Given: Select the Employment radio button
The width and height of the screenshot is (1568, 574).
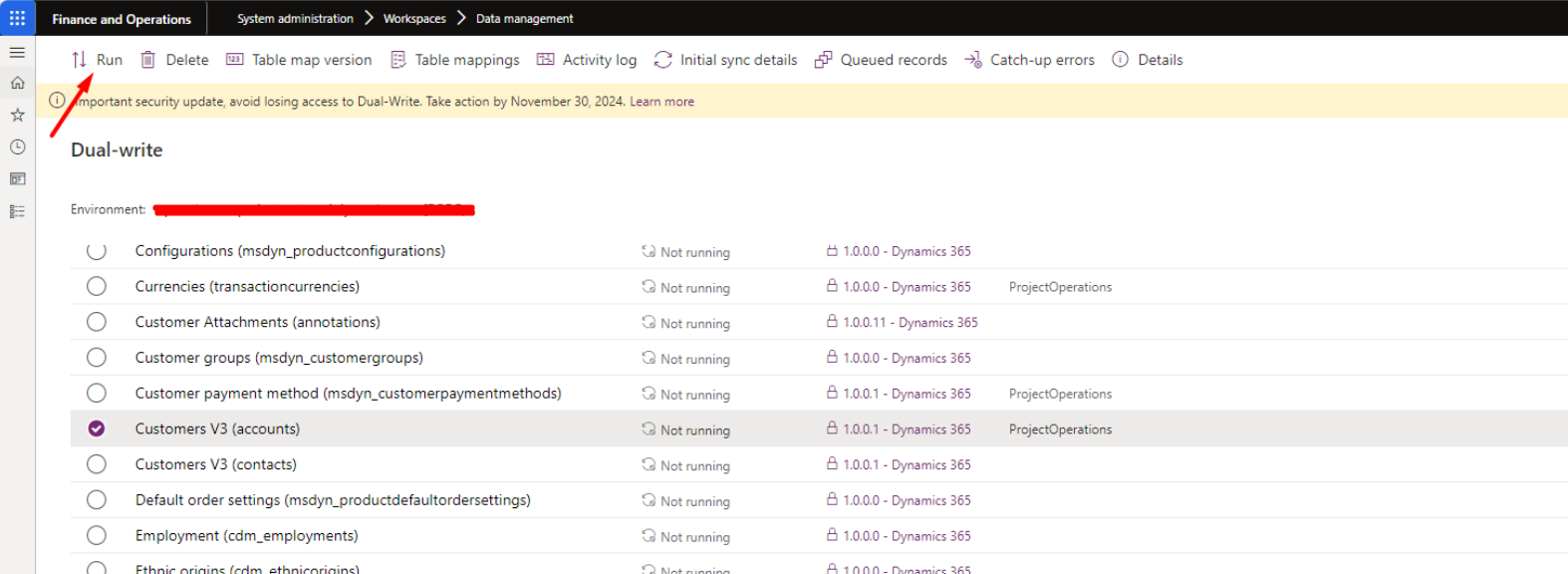Looking at the screenshot, I should [x=97, y=536].
